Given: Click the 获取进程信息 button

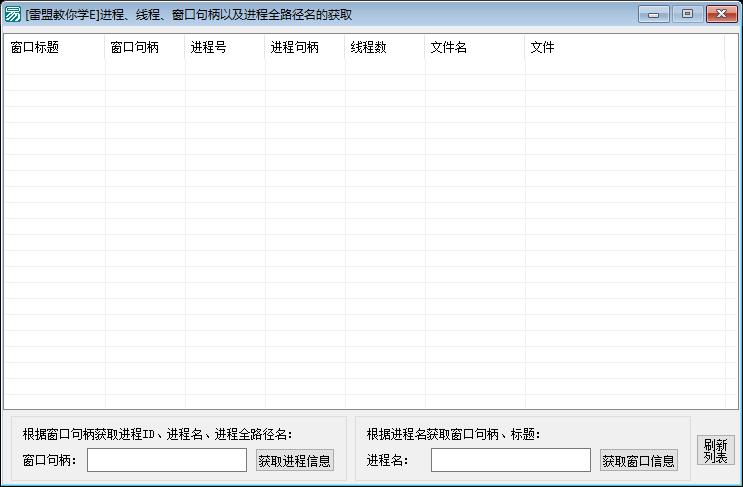Looking at the screenshot, I should pos(295,460).
